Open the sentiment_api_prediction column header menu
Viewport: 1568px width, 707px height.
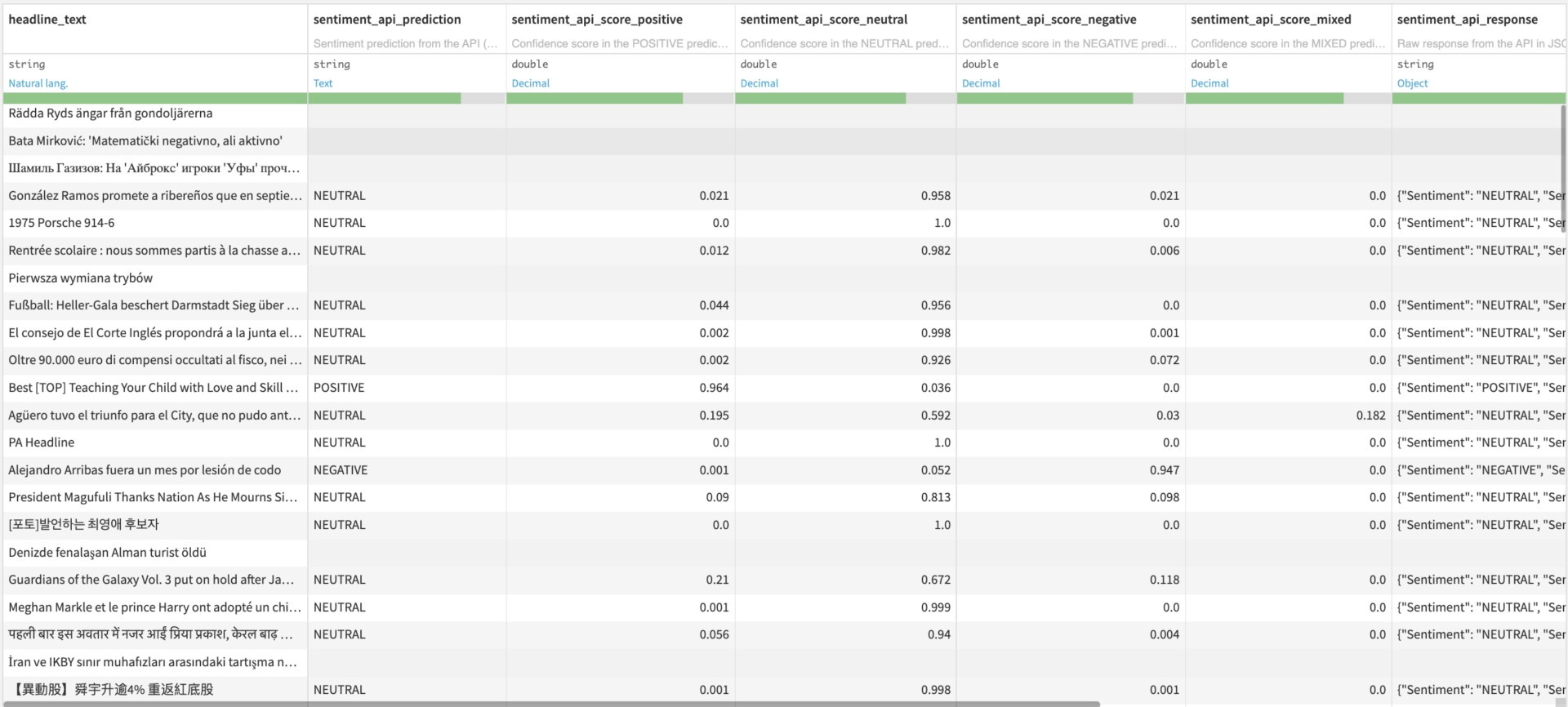point(386,20)
